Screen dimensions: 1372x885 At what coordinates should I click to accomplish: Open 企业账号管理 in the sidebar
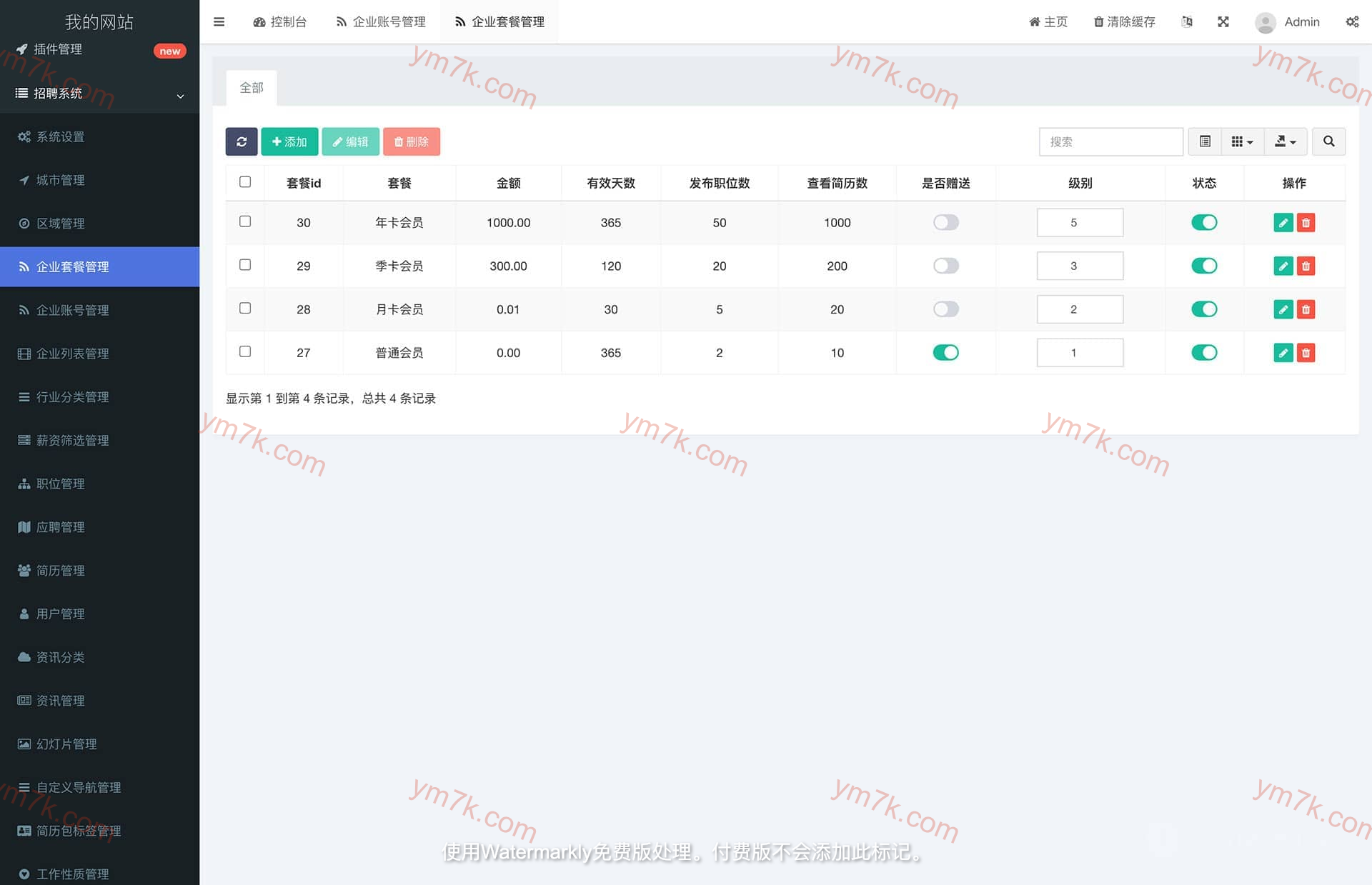pyautogui.click(x=99, y=310)
